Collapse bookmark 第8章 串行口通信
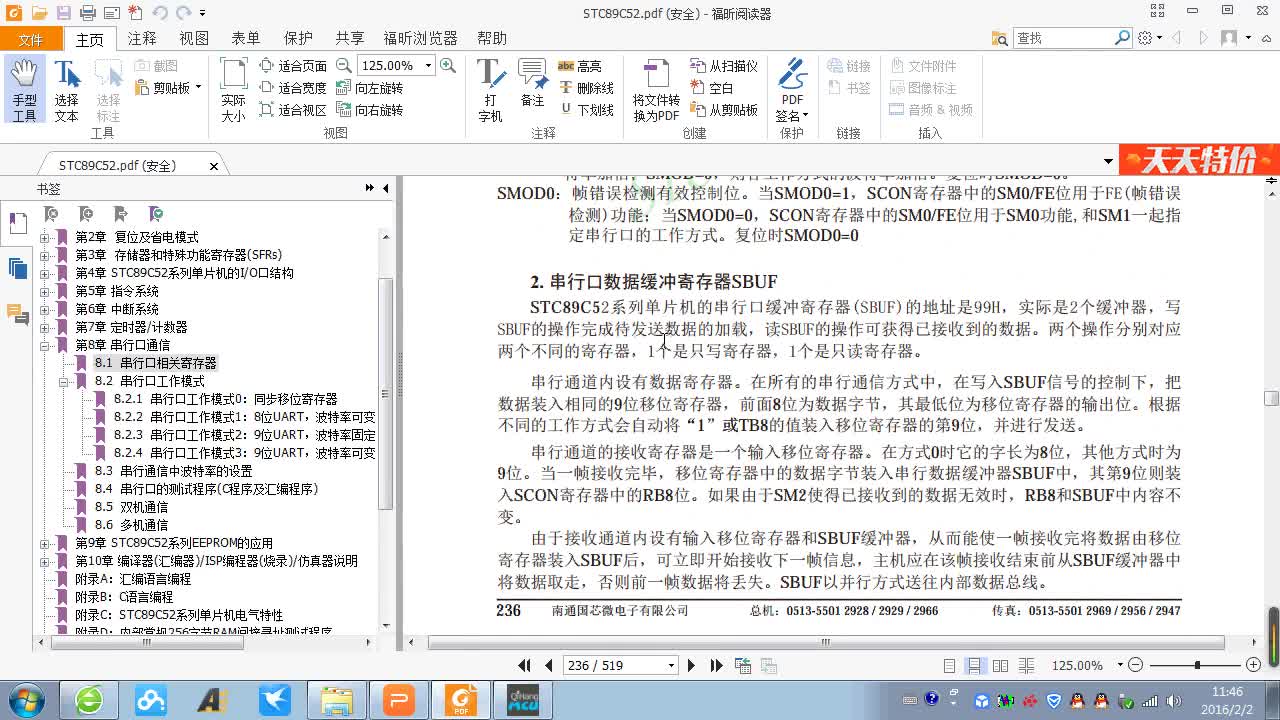Viewport: 1280px width, 720px height. click(x=44, y=345)
